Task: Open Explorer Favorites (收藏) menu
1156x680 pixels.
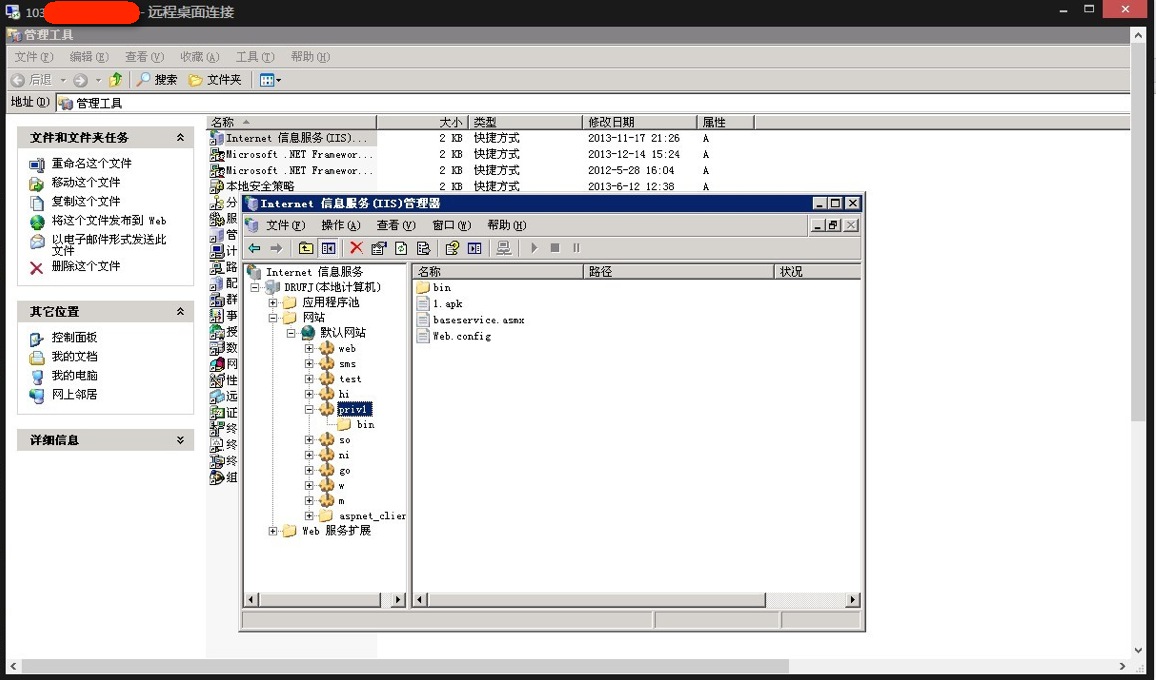Action: pos(200,57)
